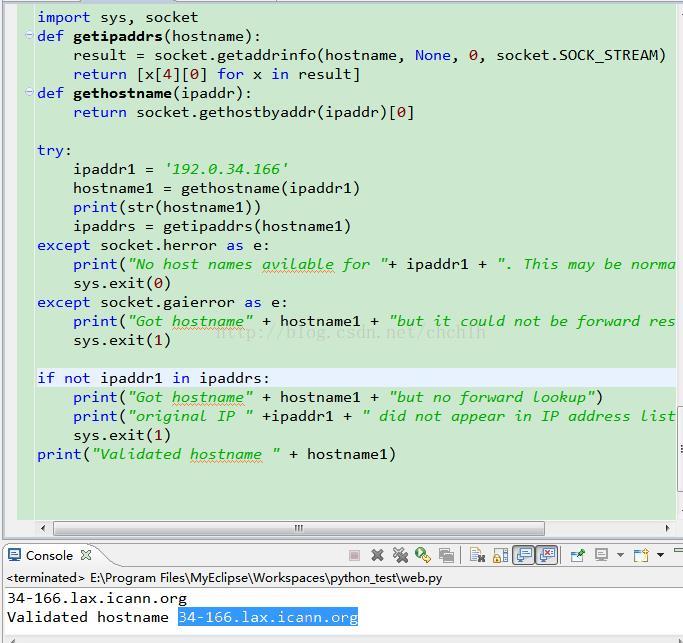Screen dimensions: 683x643
Task: Click the green relaunch arrow icon in Console
Action: click(x=423, y=555)
